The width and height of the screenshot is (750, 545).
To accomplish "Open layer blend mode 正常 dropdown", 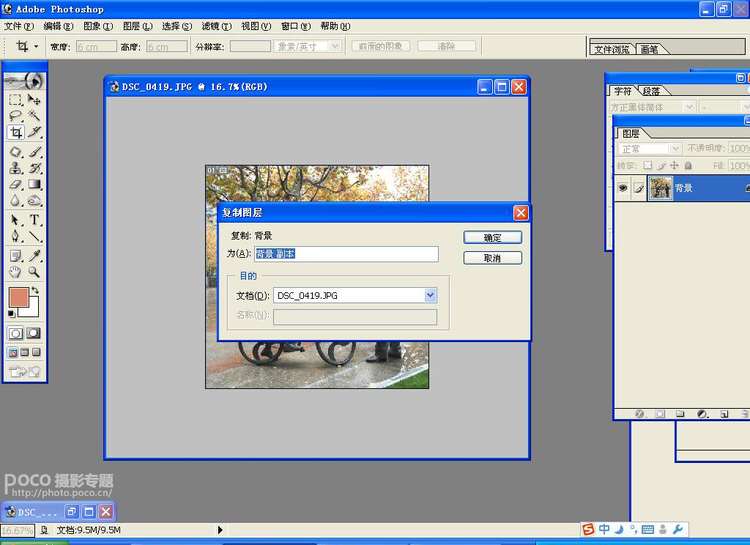I will (x=675, y=149).
